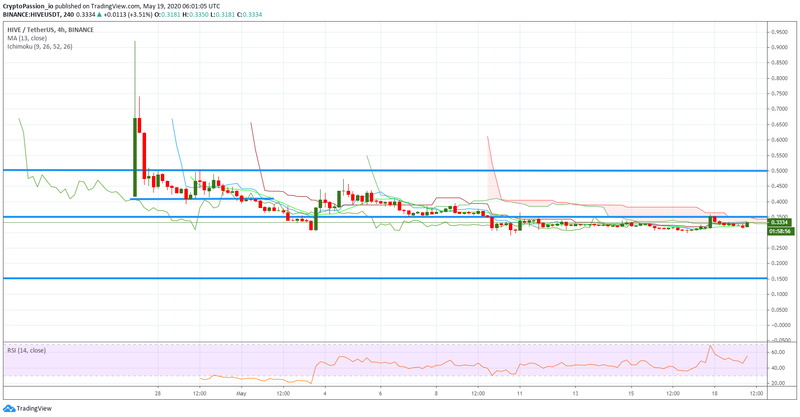The height and width of the screenshot is (417, 800).
Task: Open the RSI (14, close) indicator label
Action: 27,351
